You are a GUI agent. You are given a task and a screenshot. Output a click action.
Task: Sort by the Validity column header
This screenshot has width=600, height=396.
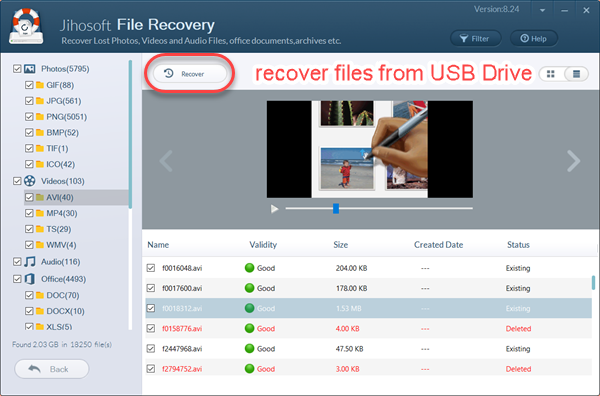pos(263,245)
